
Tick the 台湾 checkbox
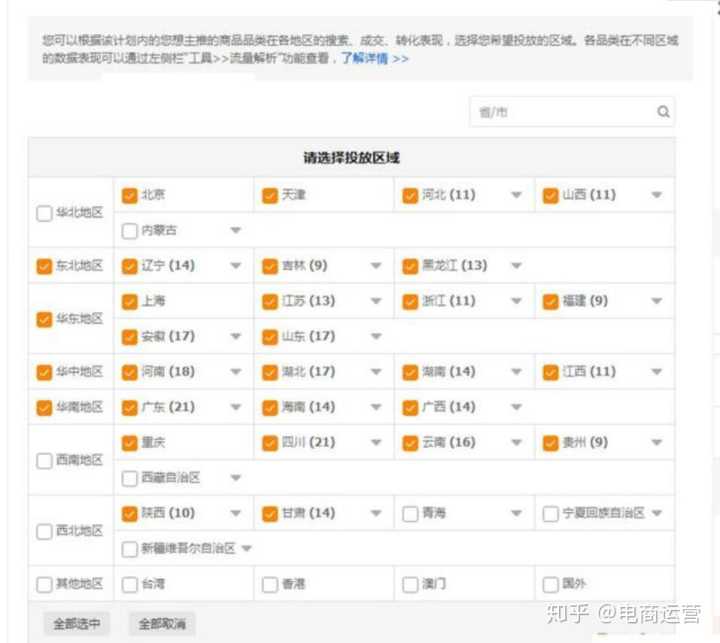click(x=129, y=584)
